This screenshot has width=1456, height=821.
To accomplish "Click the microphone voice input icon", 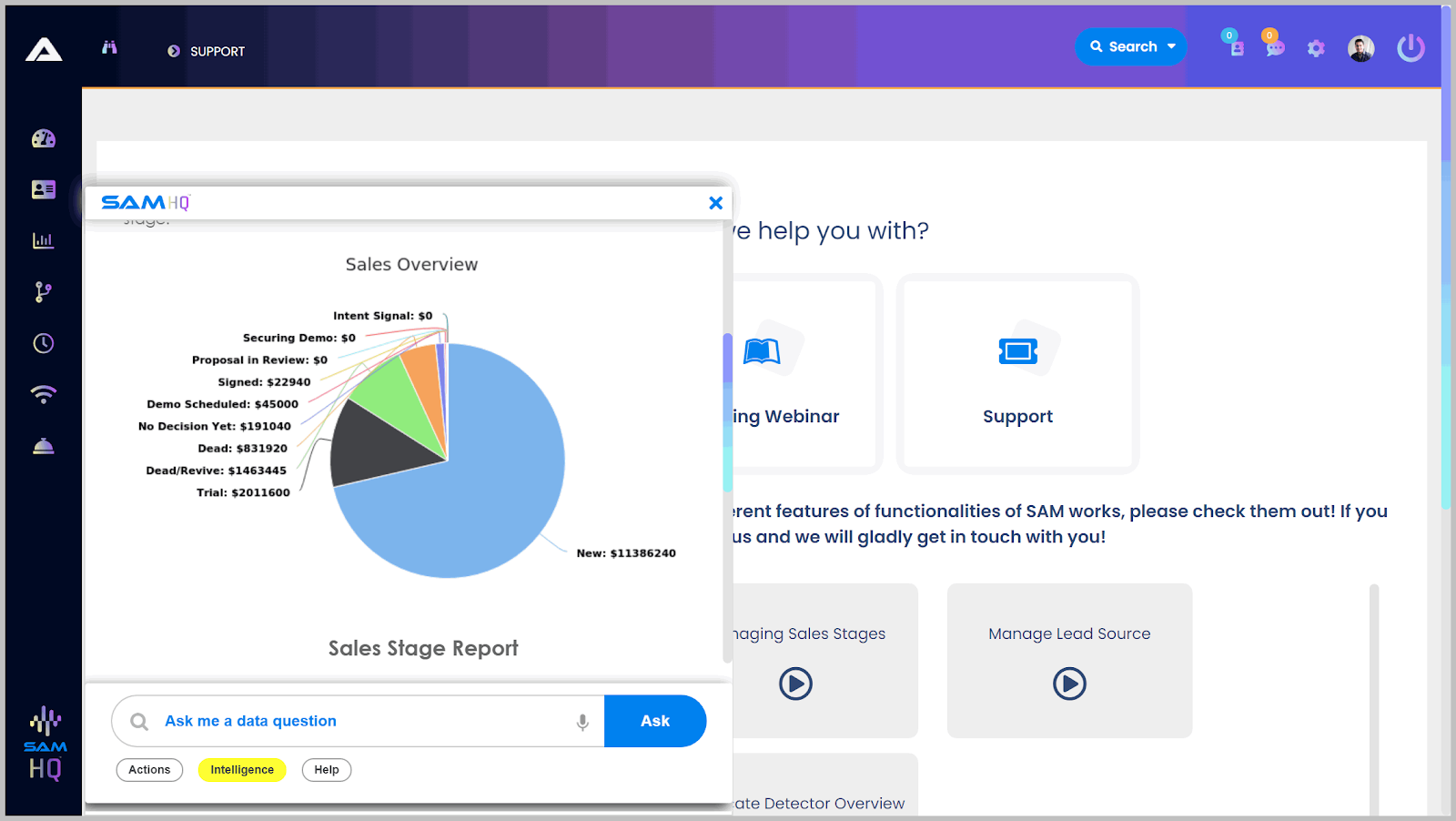I will tap(582, 722).
